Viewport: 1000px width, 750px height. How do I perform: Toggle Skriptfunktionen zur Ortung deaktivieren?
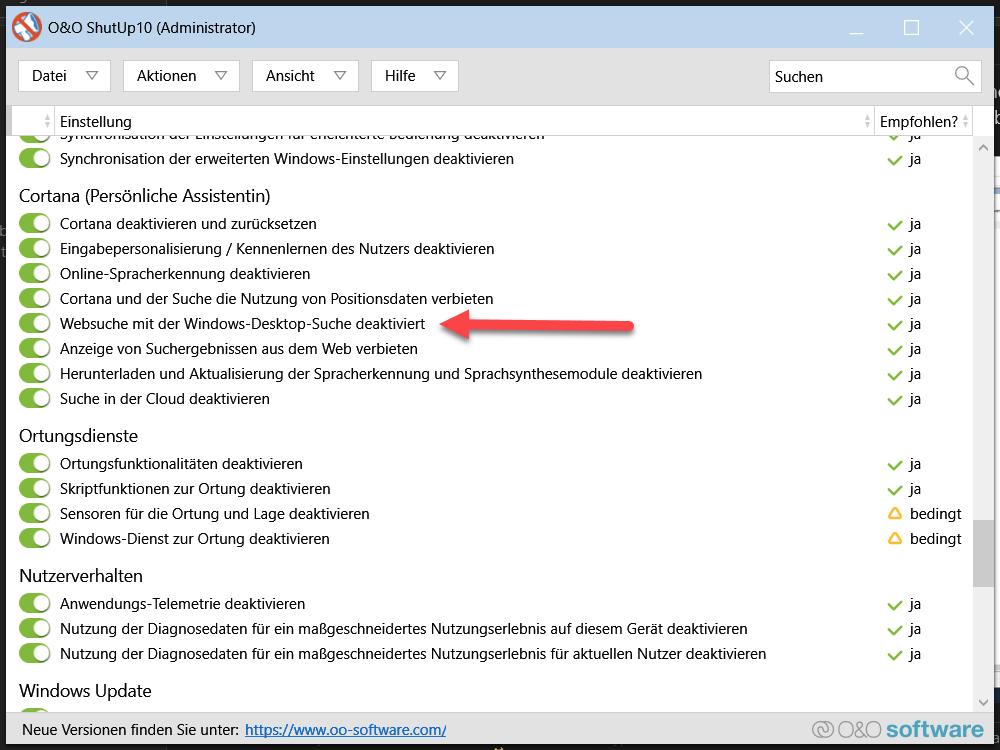coord(34,489)
